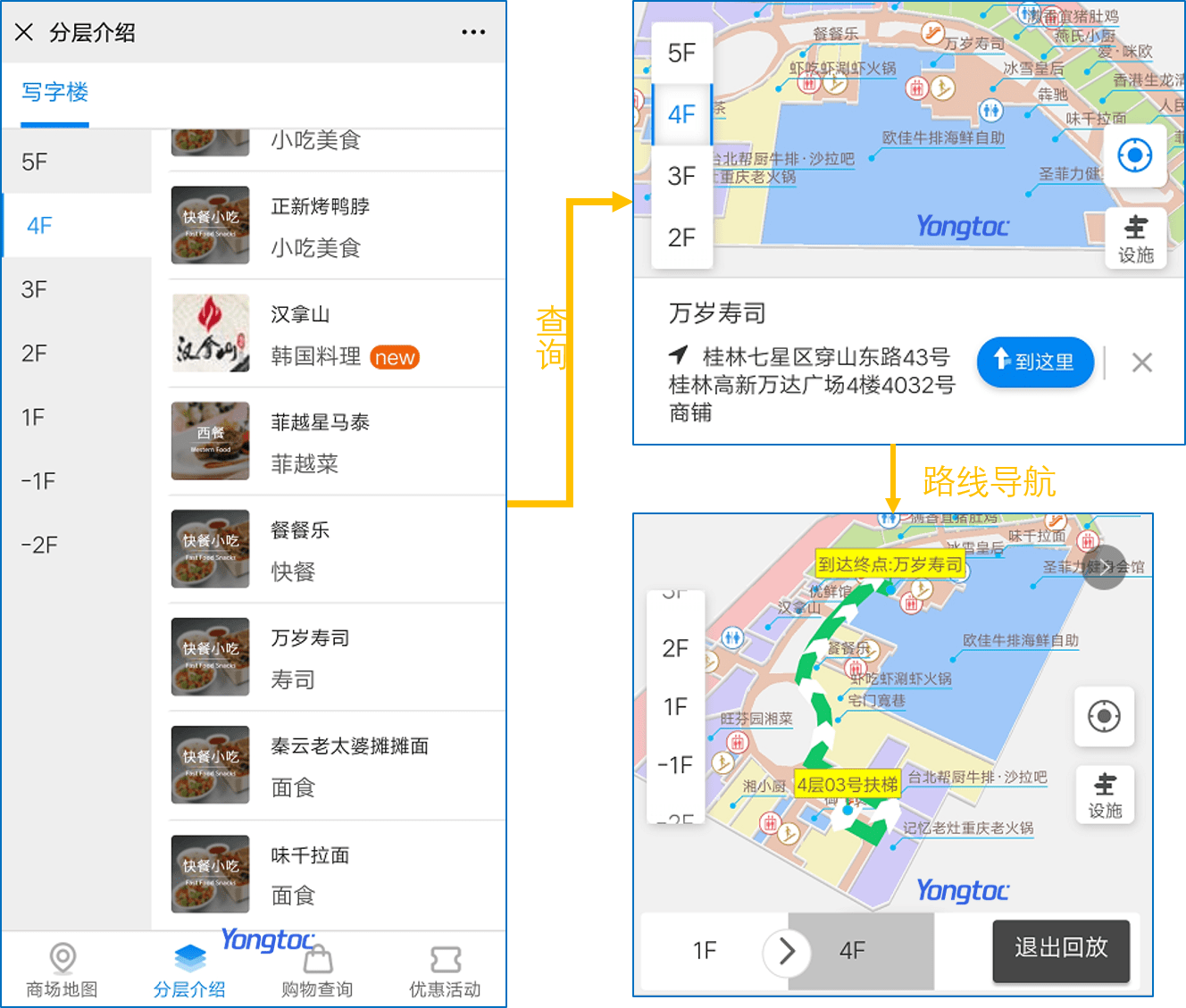
Task: Choose 4F on top map floor selector
Action: pyautogui.click(x=682, y=114)
